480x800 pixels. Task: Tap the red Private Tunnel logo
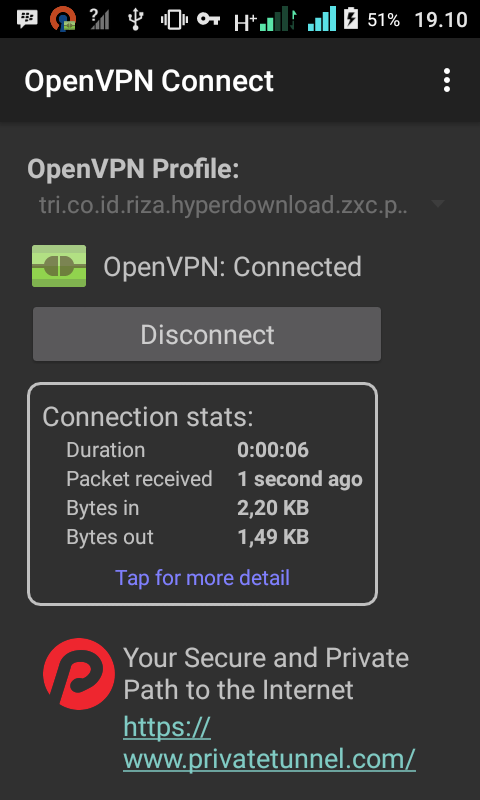(79, 673)
